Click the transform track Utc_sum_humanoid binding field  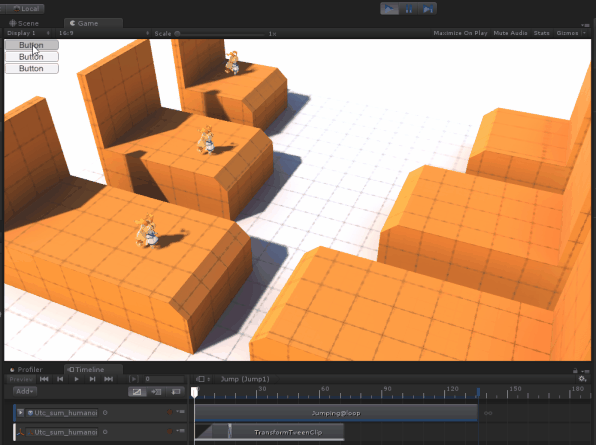pos(62,432)
